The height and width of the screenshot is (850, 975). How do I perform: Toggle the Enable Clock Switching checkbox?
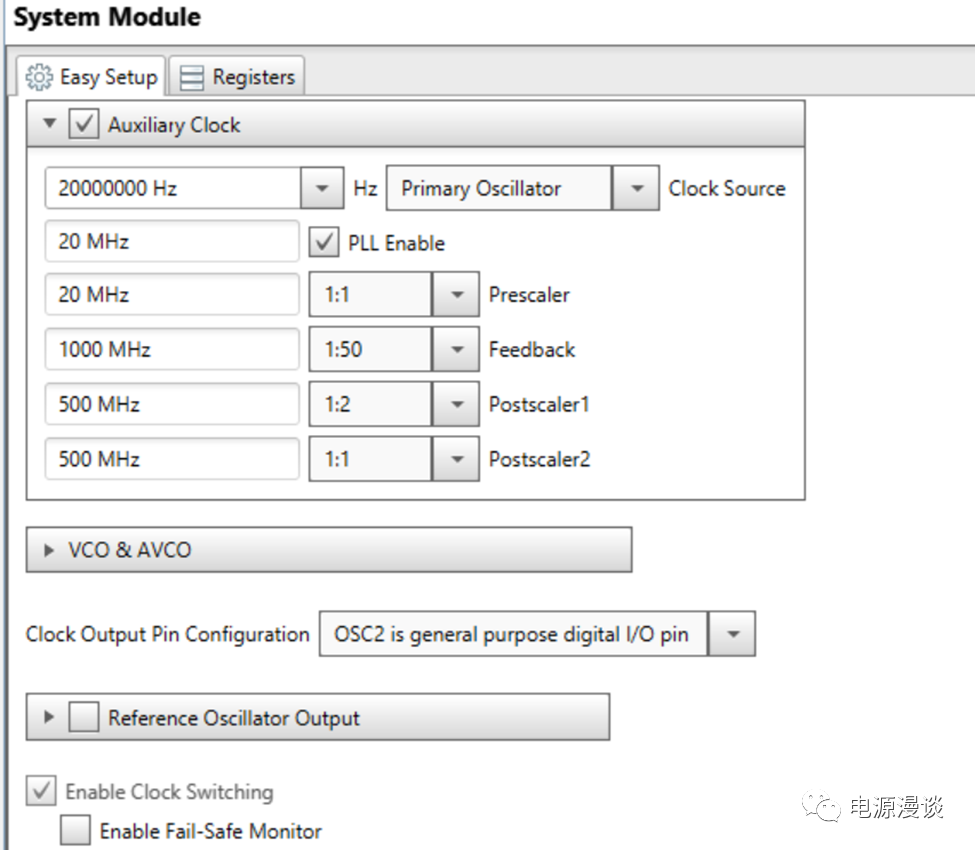tap(41, 792)
